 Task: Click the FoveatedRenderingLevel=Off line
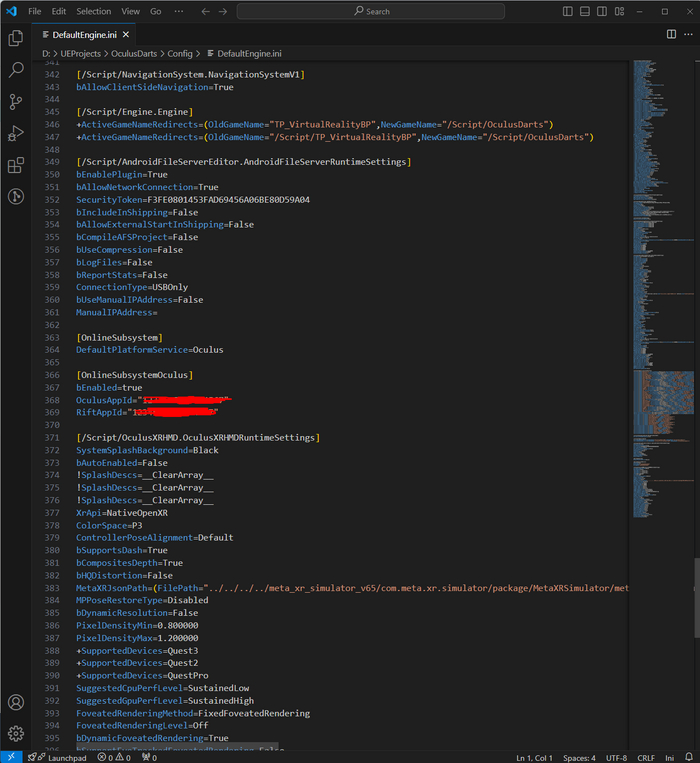click(x=142, y=726)
